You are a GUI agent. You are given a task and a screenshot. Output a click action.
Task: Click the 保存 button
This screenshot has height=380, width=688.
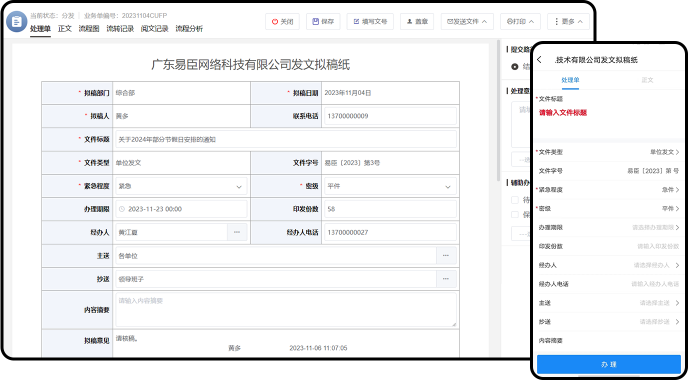tap(323, 22)
